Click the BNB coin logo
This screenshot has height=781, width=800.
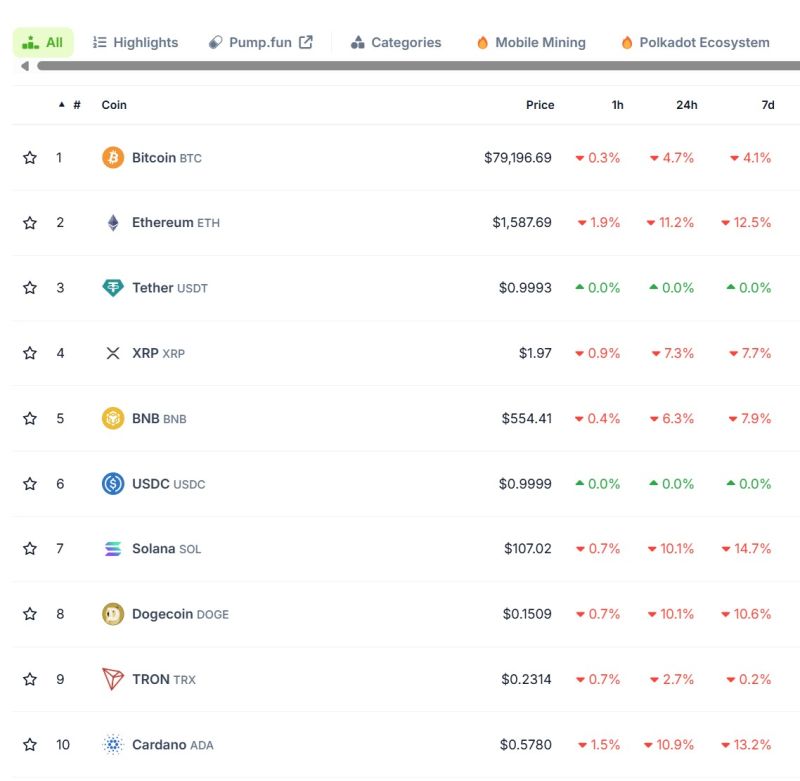pos(113,418)
